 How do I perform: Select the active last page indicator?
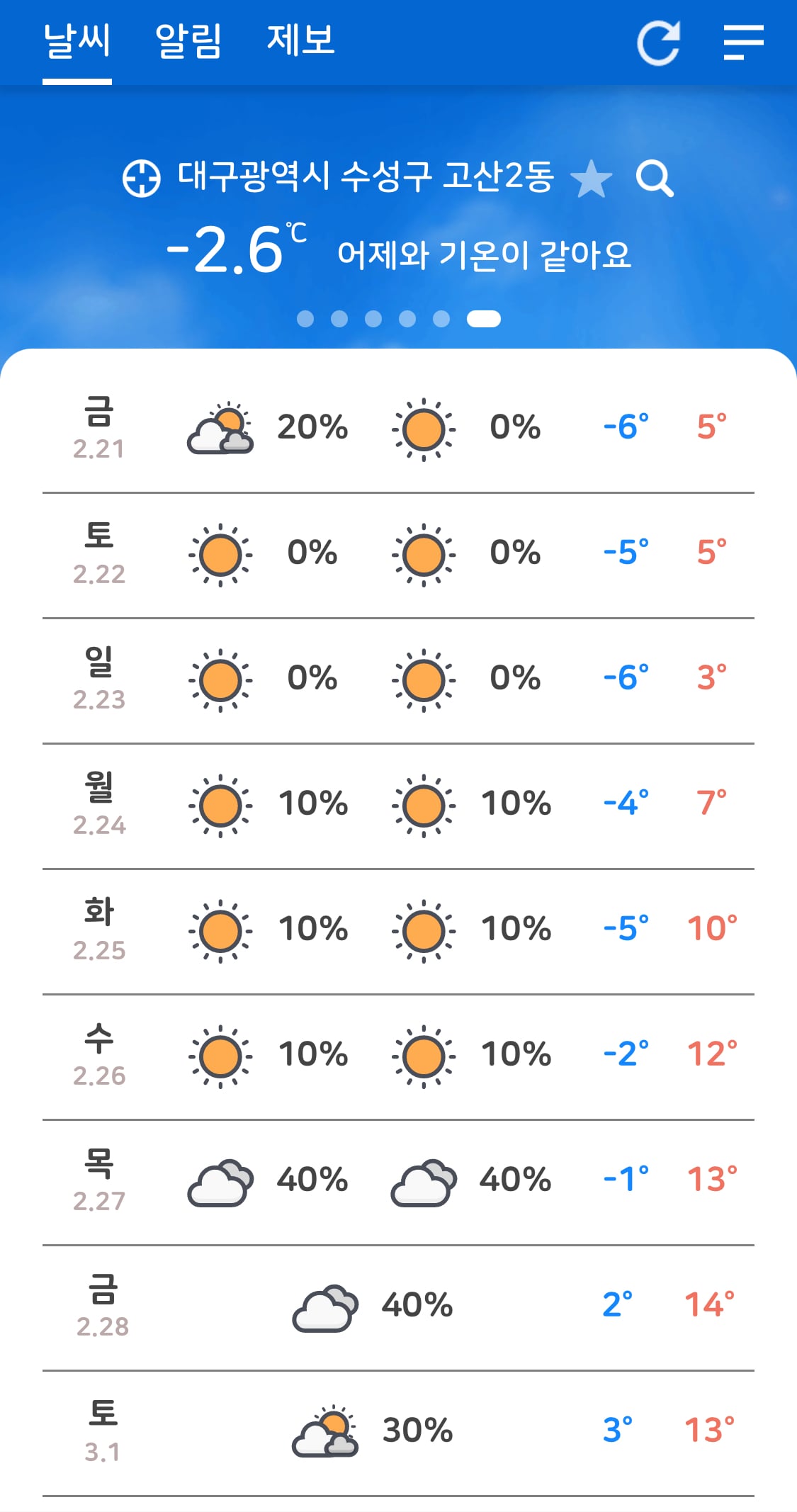[x=484, y=319]
